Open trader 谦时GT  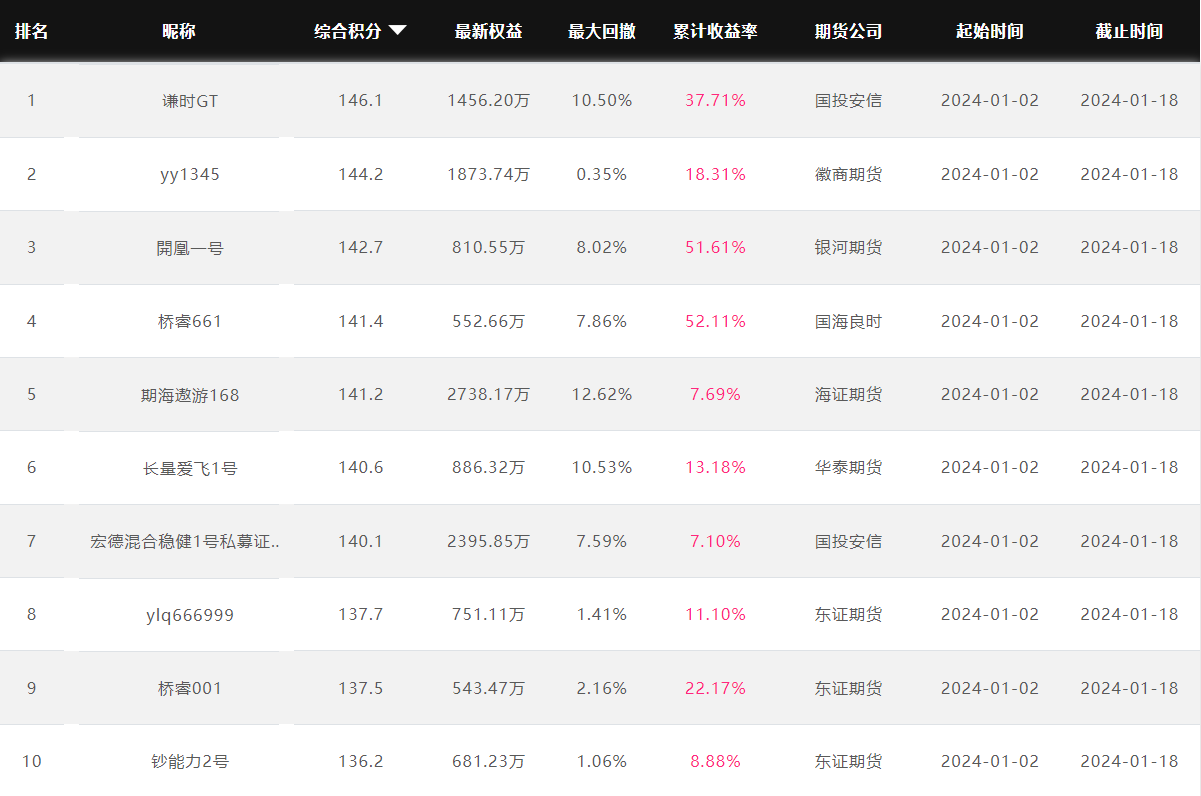tap(190, 101)
